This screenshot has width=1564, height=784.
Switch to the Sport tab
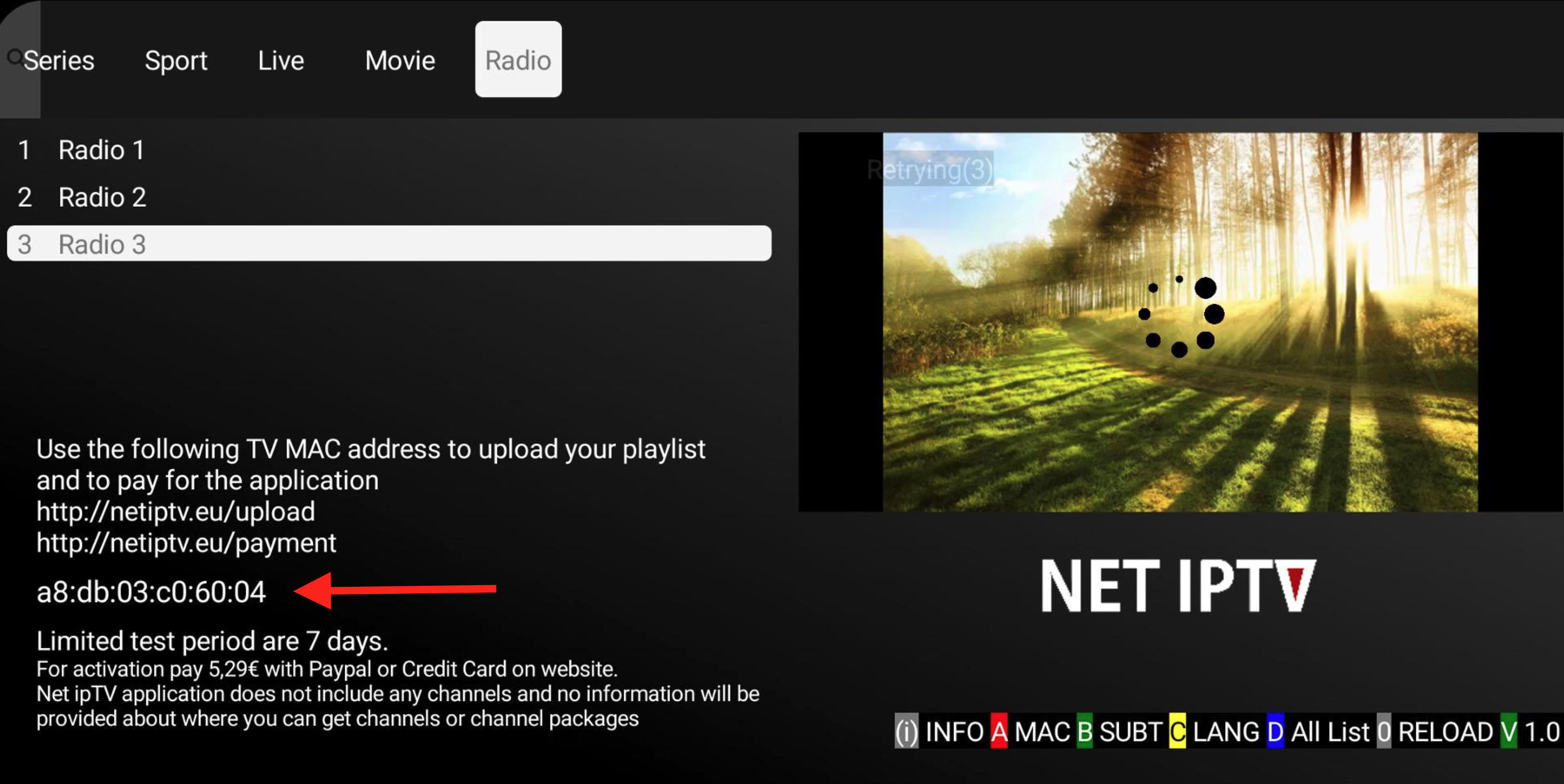(176, 61)
